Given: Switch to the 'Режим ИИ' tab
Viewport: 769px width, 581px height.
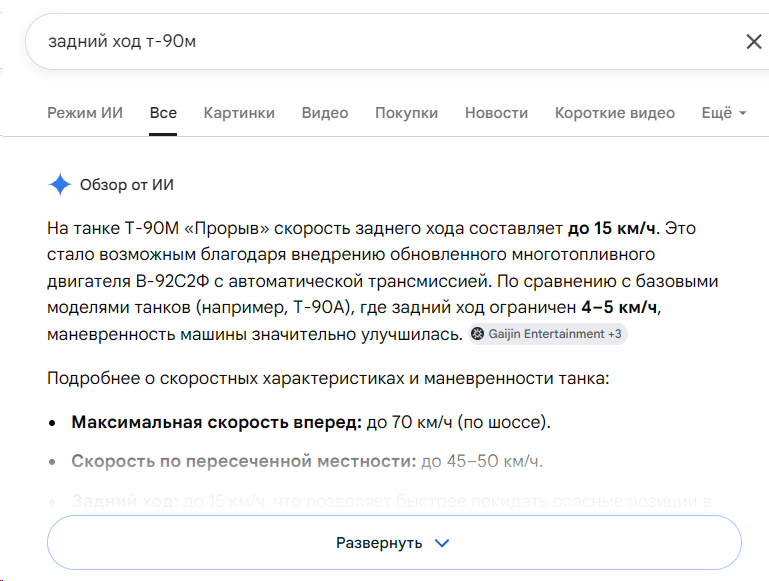Looking at the screenshot, I should click(85, 113).
